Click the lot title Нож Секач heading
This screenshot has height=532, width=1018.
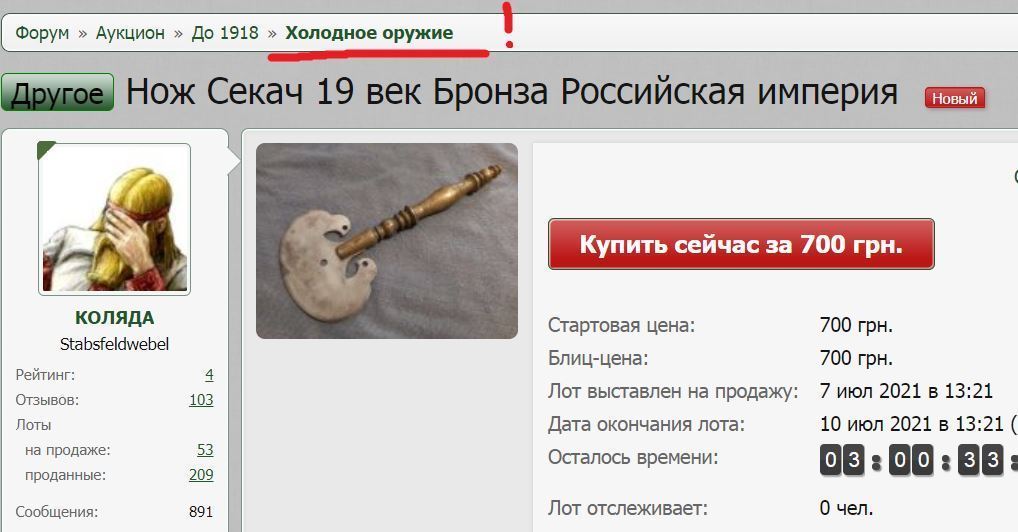[512, 92]
